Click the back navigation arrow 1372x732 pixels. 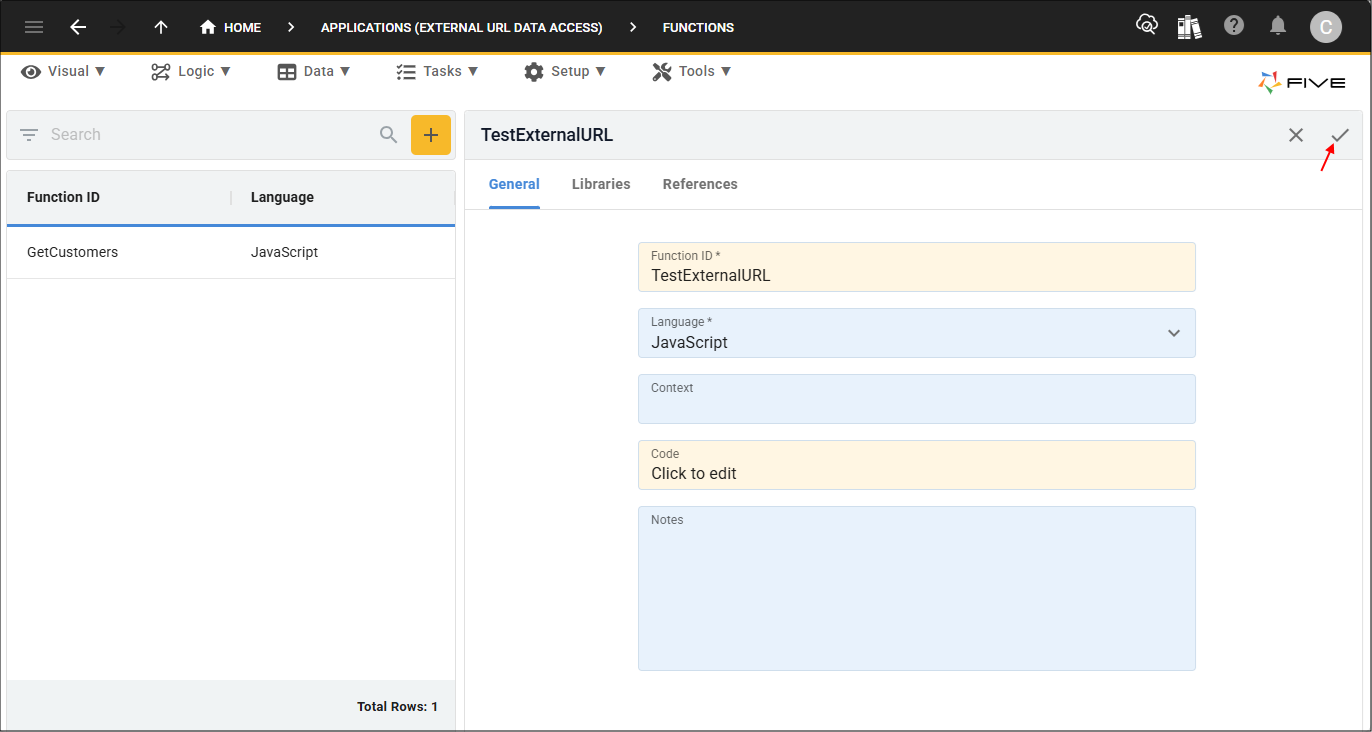(x=78, y=27)
